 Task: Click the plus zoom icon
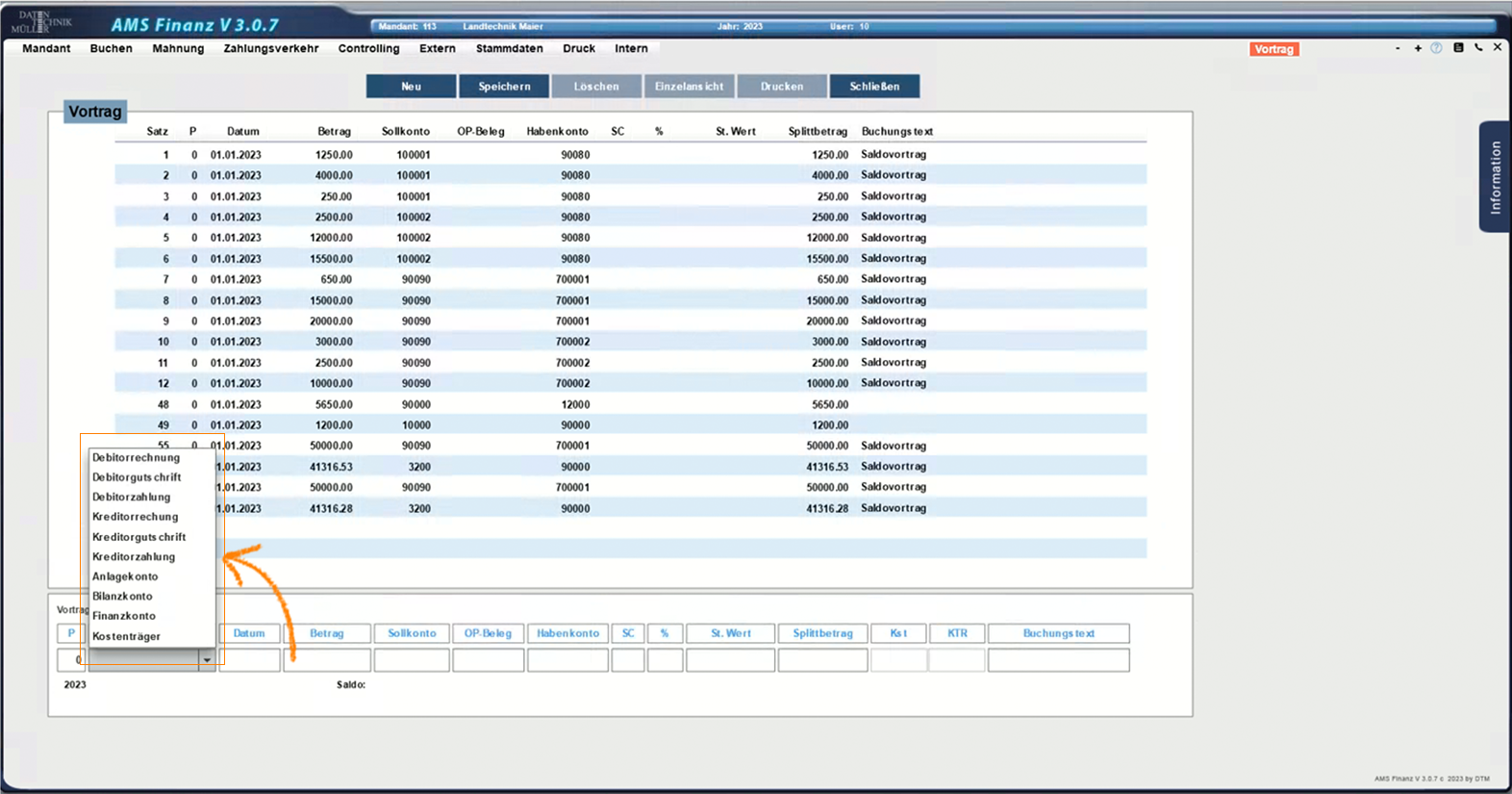pyautogui.click(x=1418, y=48)
